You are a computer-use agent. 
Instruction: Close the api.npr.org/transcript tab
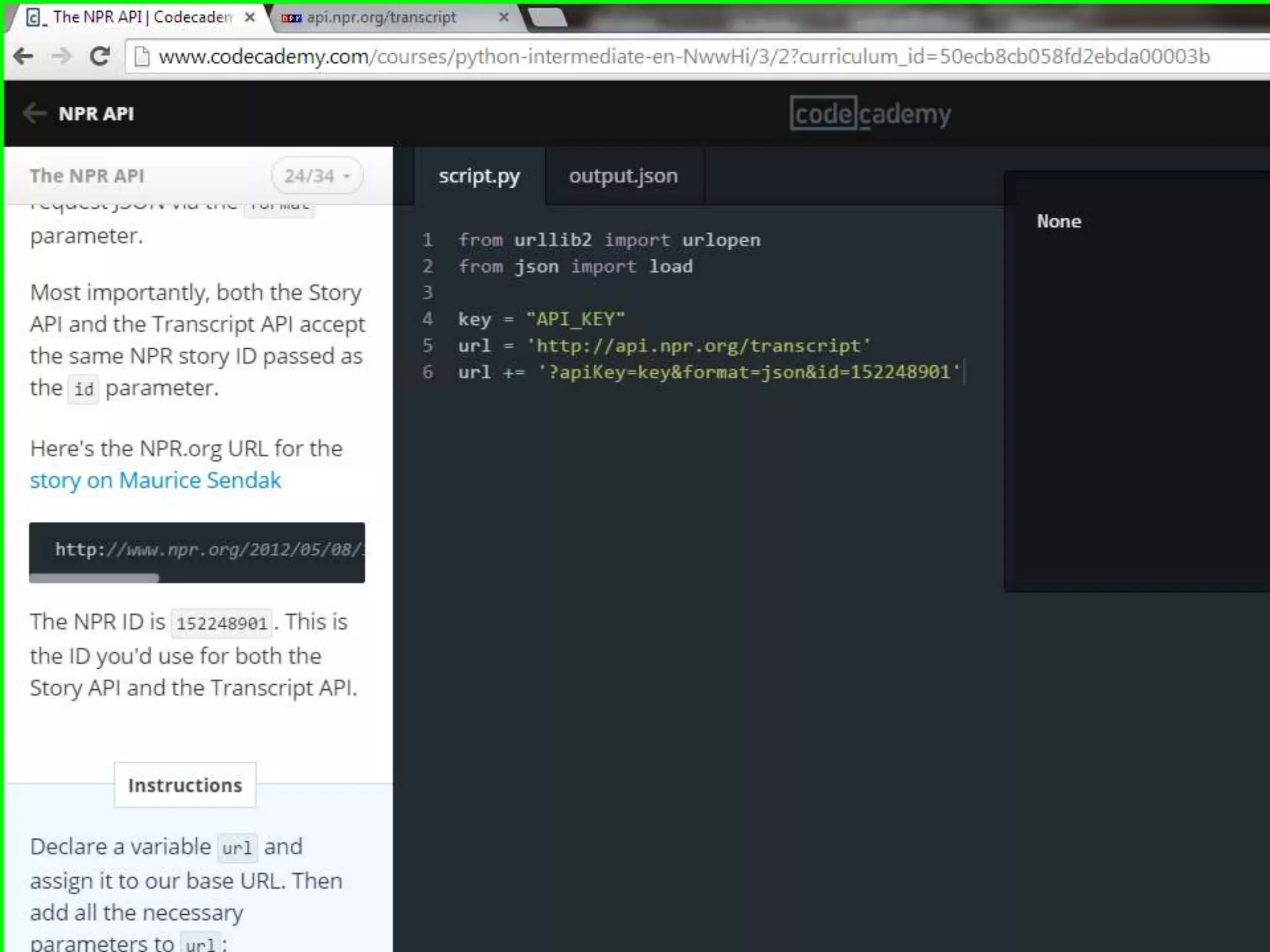(x=504, y=17)
